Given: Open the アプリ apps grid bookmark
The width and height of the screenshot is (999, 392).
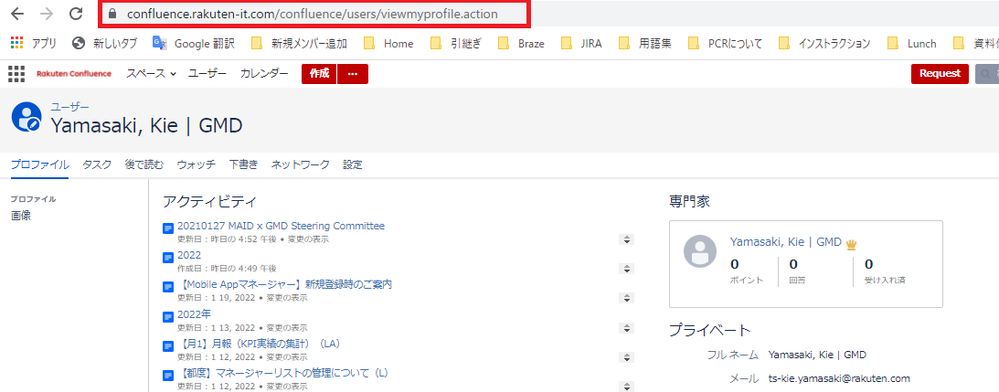Looking at the screenshot, I should click(x=34, y=43).
